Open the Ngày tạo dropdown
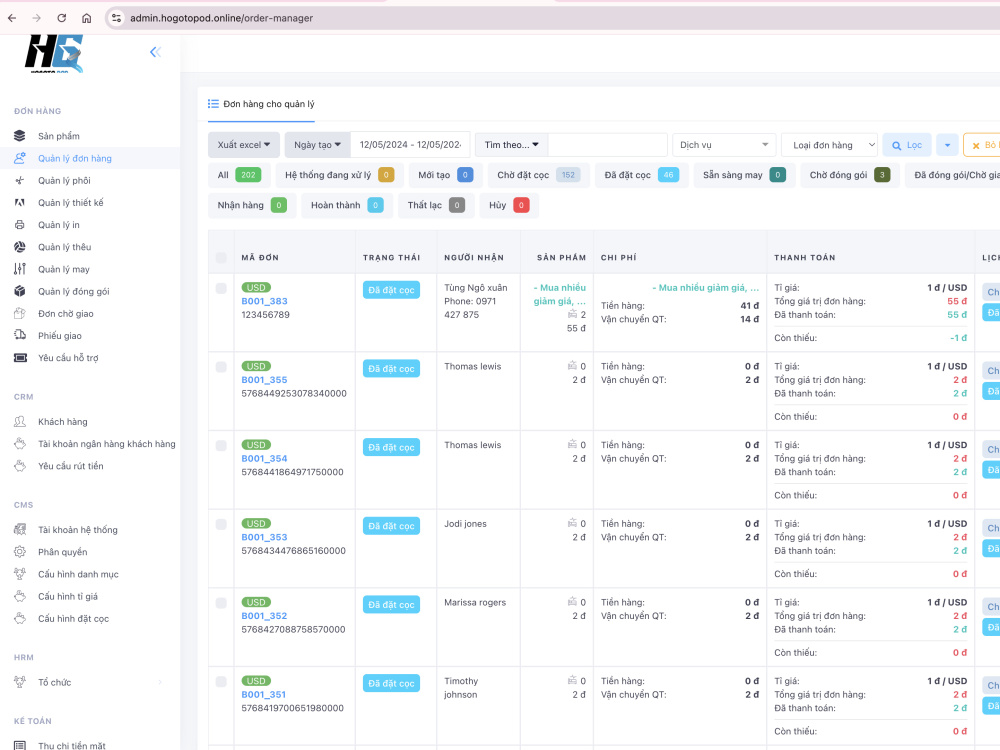Screen dimensions: 1000x750 (x=318, y=145)
